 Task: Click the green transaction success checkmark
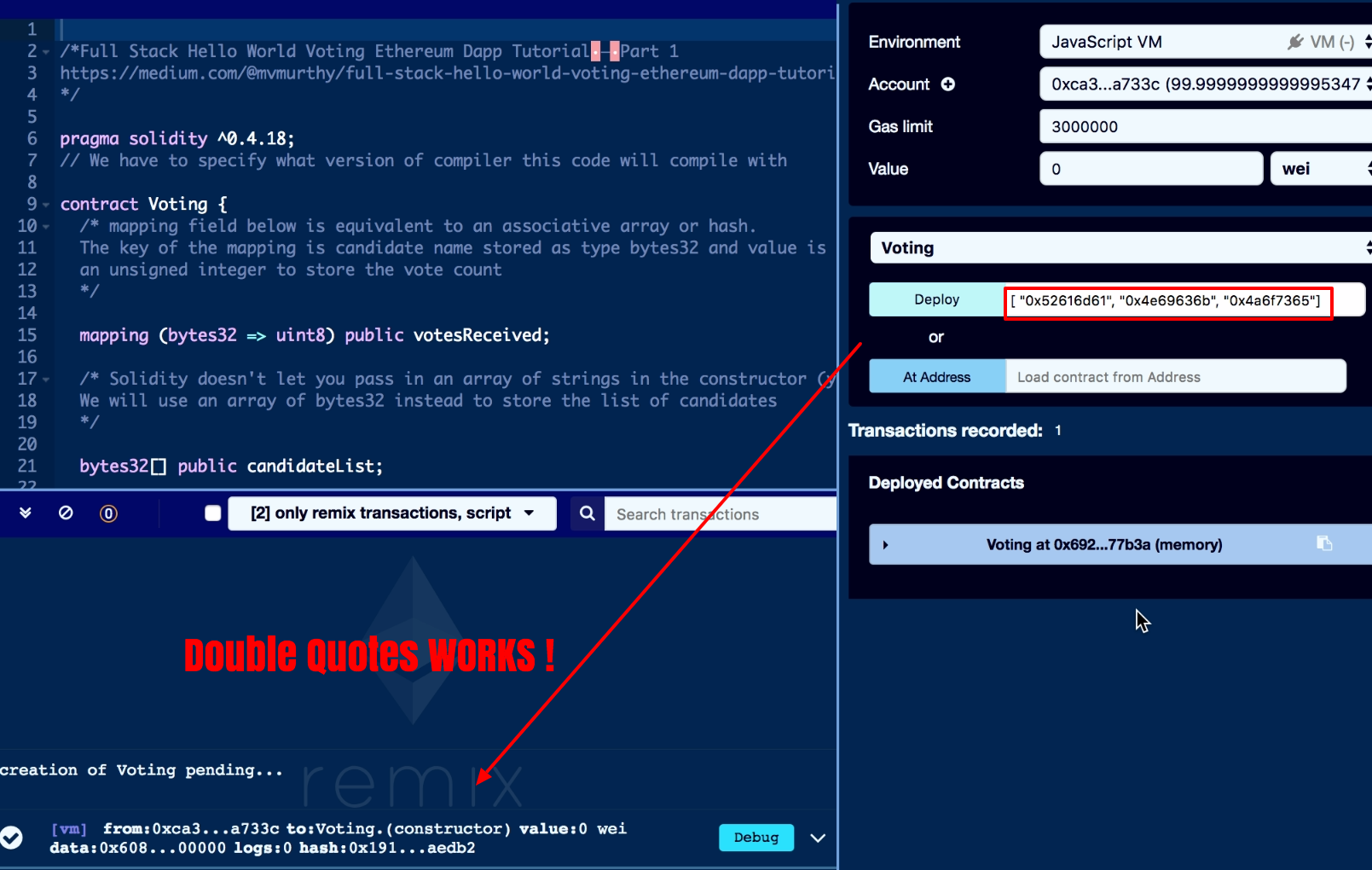point(12,838)
